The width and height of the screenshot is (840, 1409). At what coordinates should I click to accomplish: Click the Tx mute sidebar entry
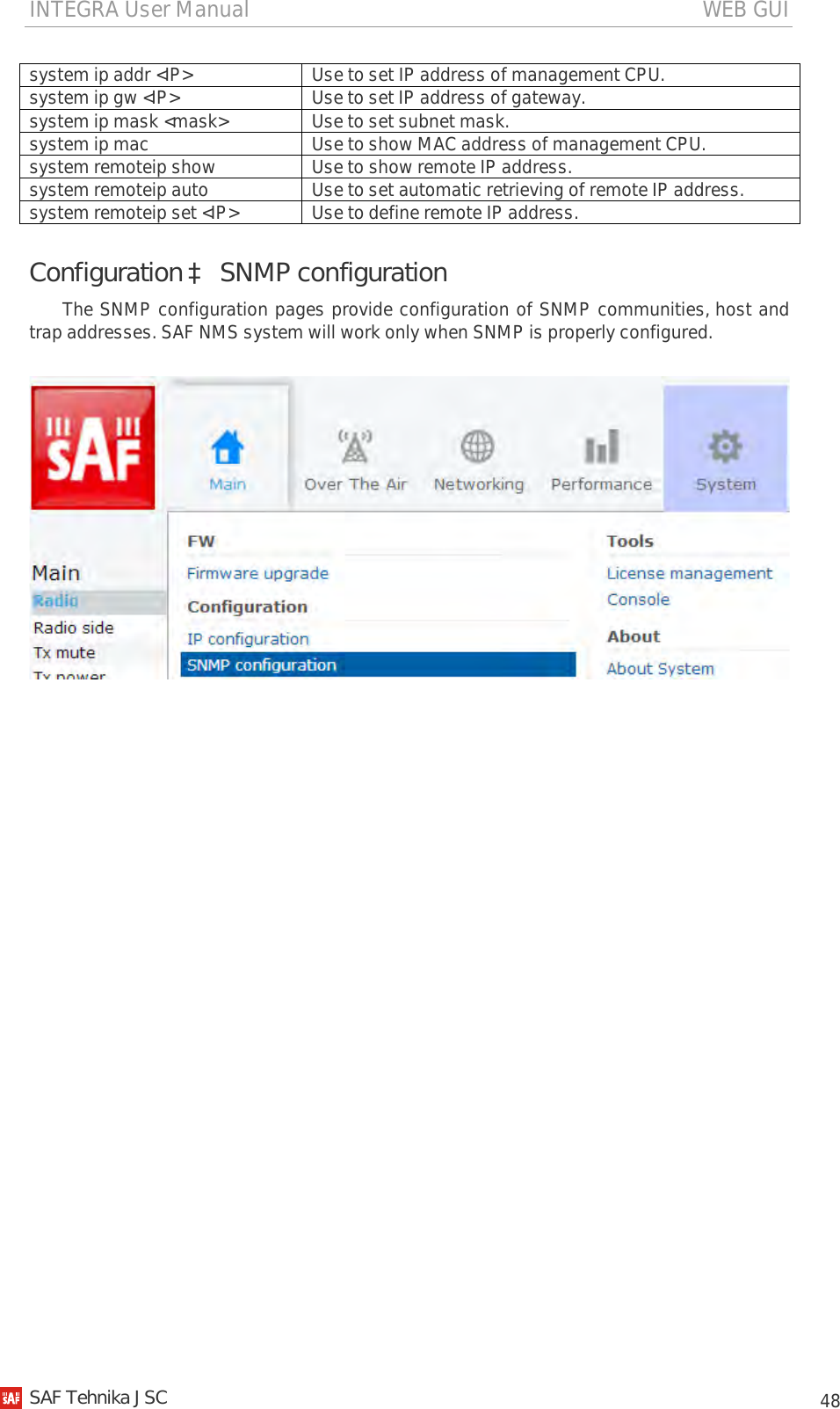(64, 653)
